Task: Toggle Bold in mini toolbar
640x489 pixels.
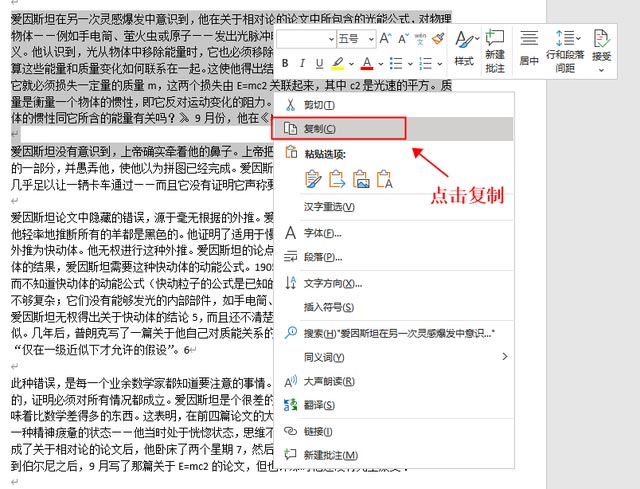Action: (285, 63)
